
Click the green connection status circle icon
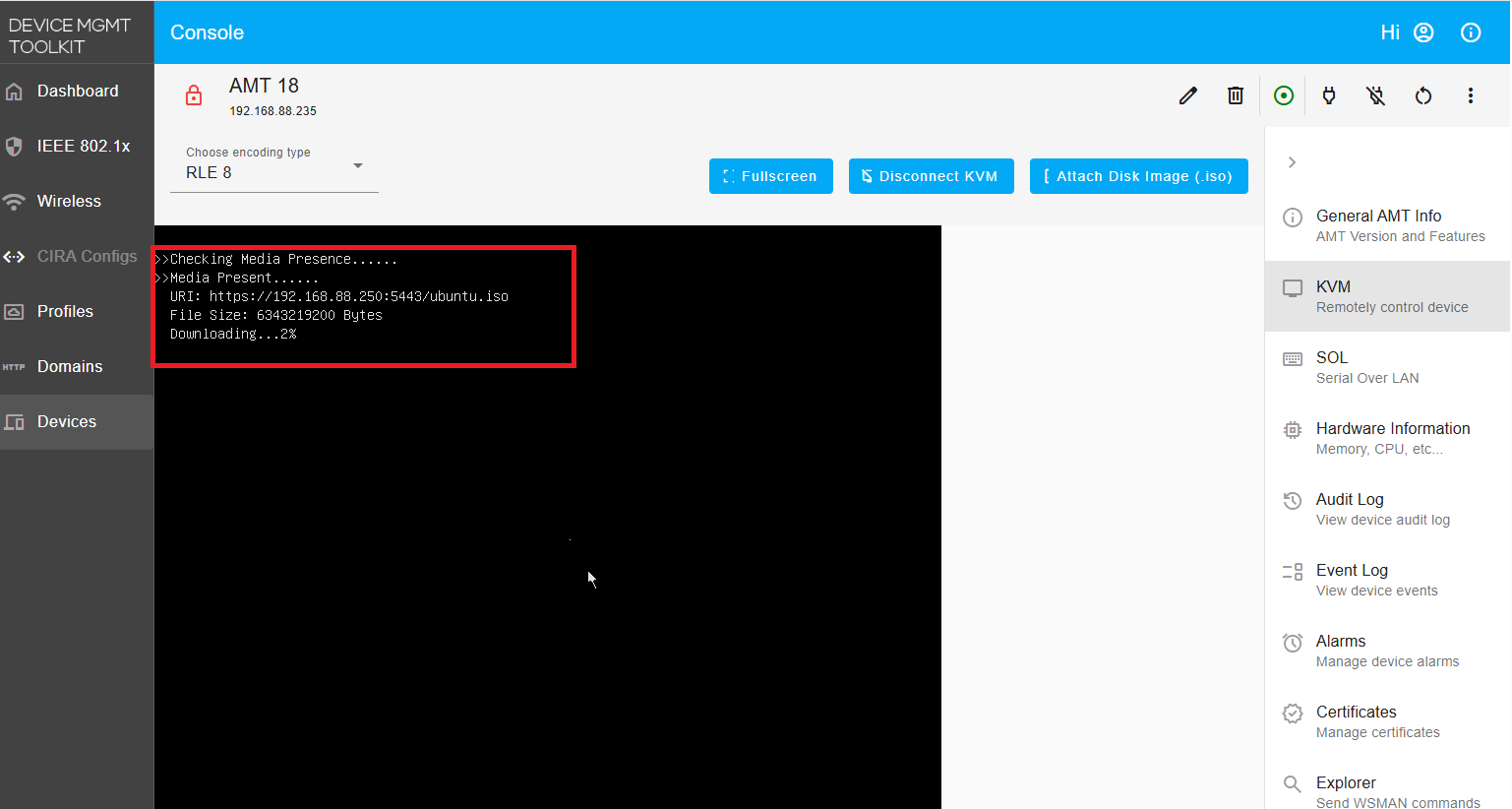pos(1284,95)
